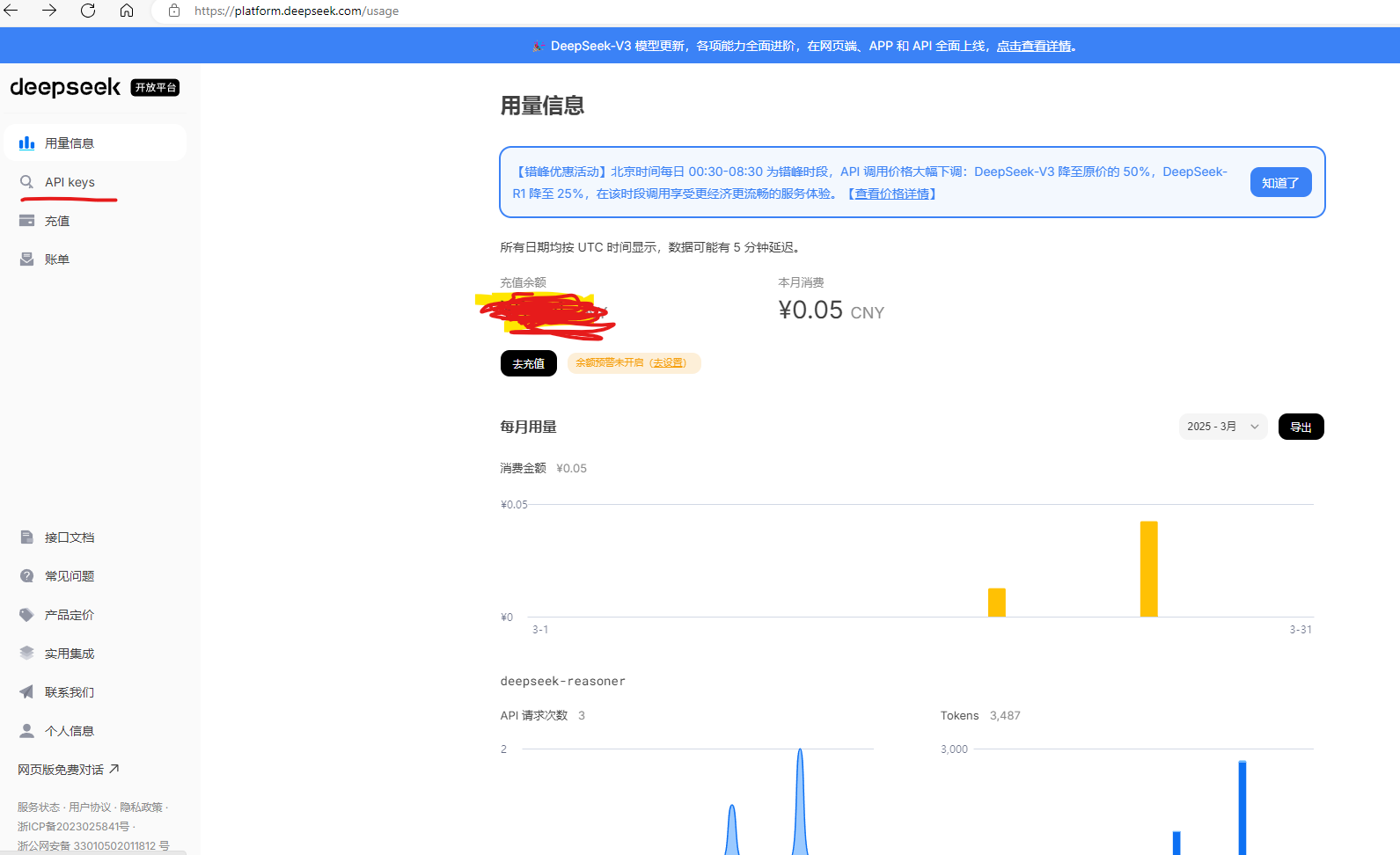
Task: Open the API keys sidebar menu
Action: pyautogui.click(x=95, y=182)
